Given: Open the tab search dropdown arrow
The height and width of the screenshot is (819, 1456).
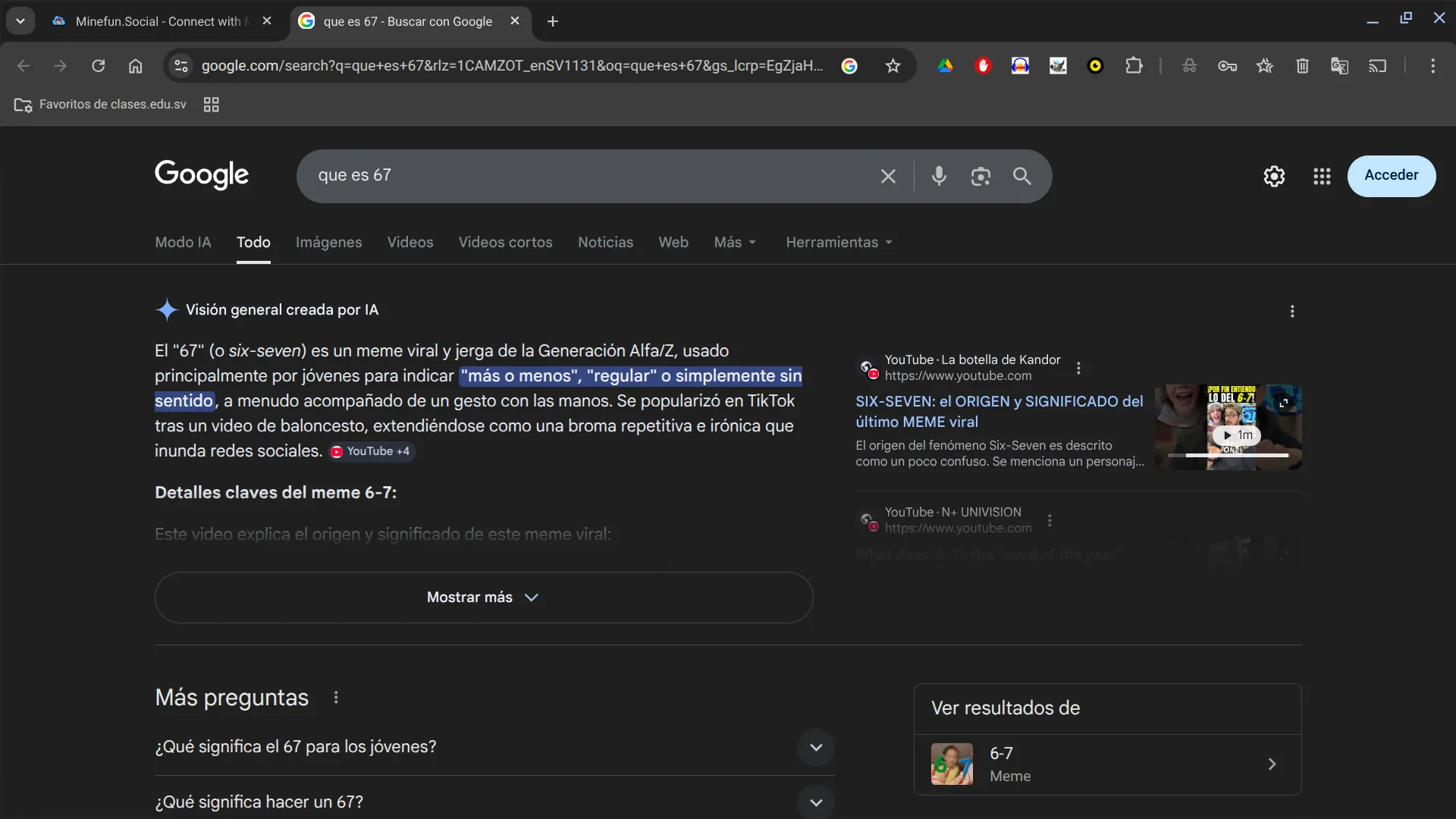Looking at the screenshot, I should [x=20, y=21].
